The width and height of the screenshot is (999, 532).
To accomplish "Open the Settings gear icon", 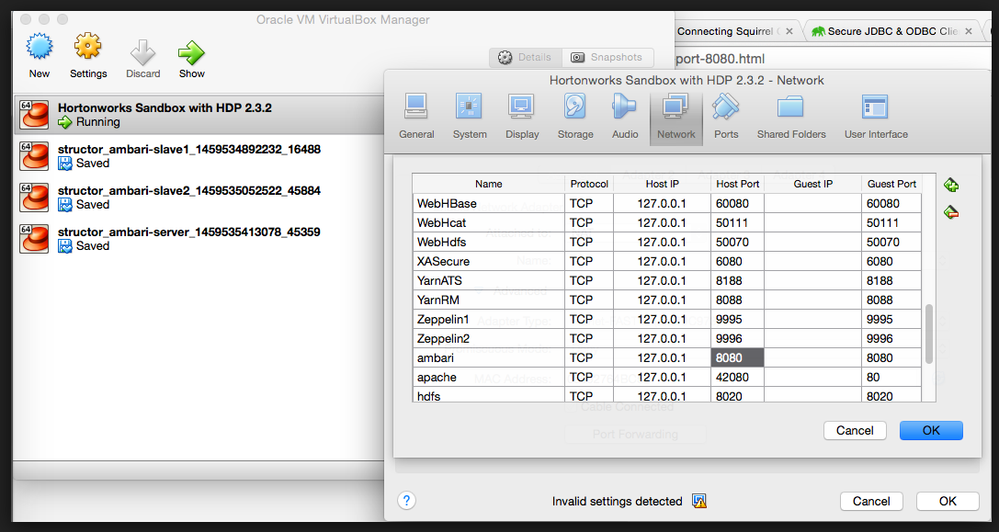I will click(88, 50).
